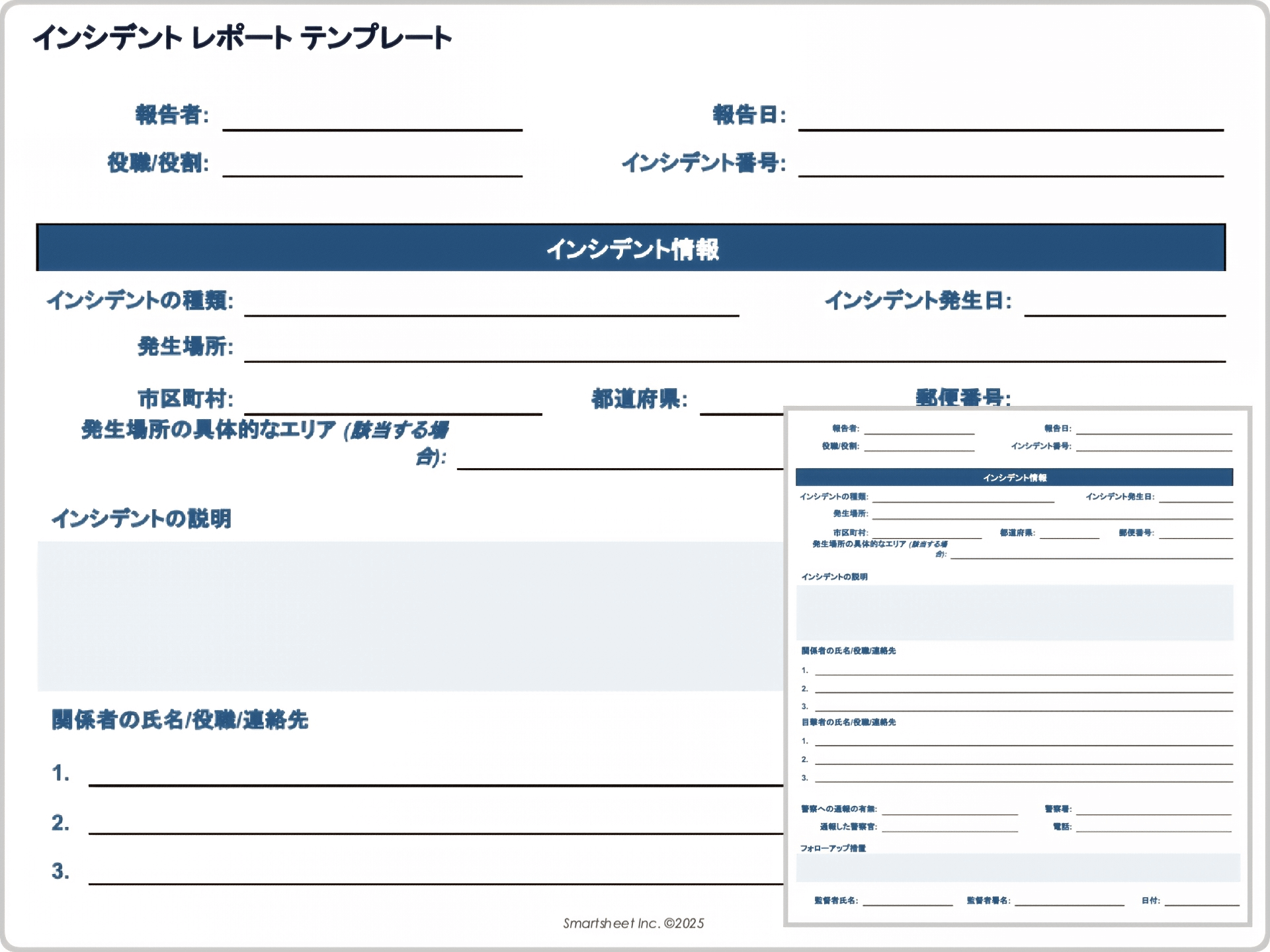Click the インシデントの種類 blank line in large form

click(491, 315)
